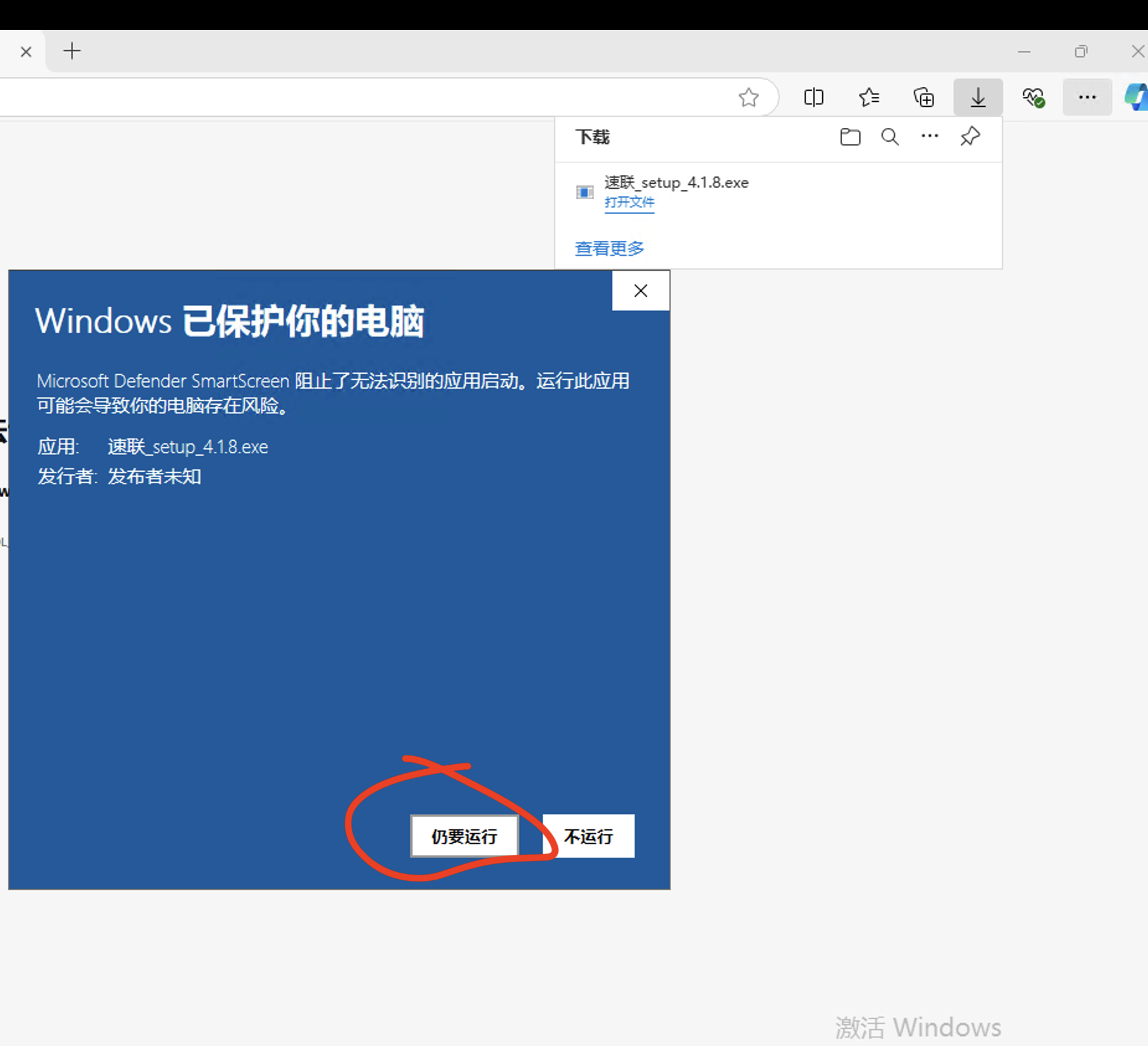The width and height of the screenshot is (1148, 1046).
Task: Toggle split screen view icon
Action: [813, 97]
